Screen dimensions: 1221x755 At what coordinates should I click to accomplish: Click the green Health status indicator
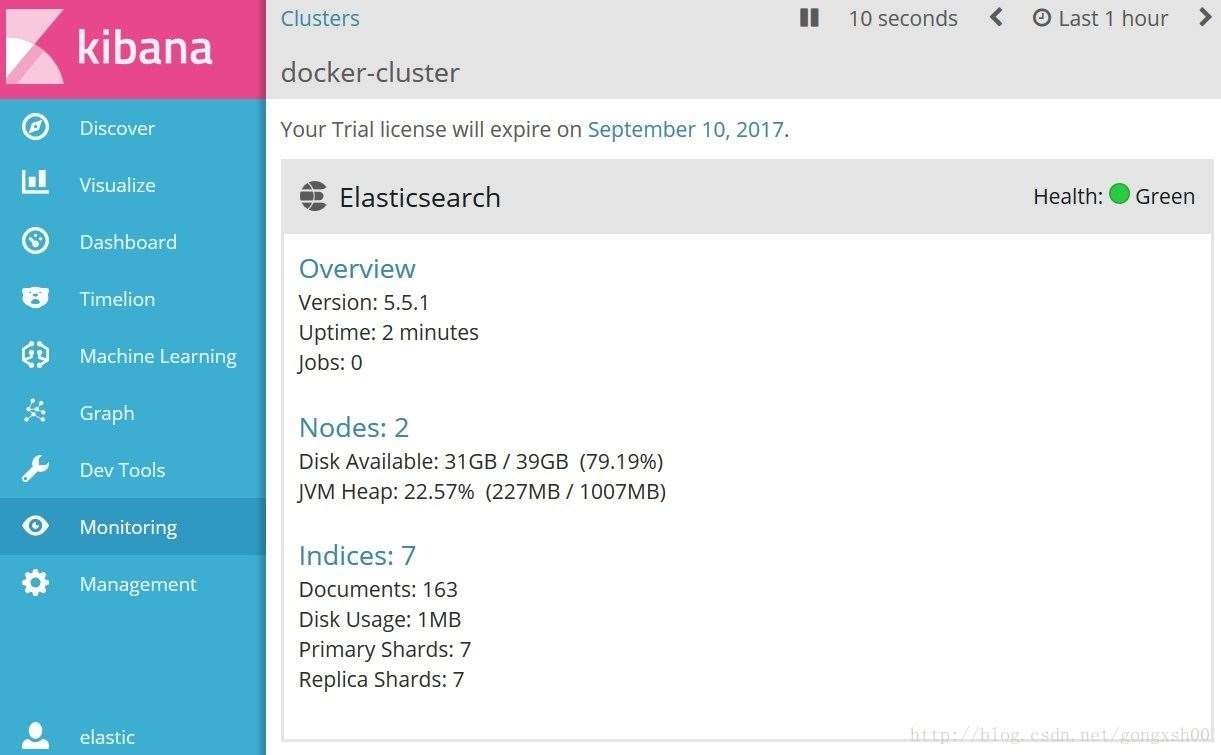1120,195
